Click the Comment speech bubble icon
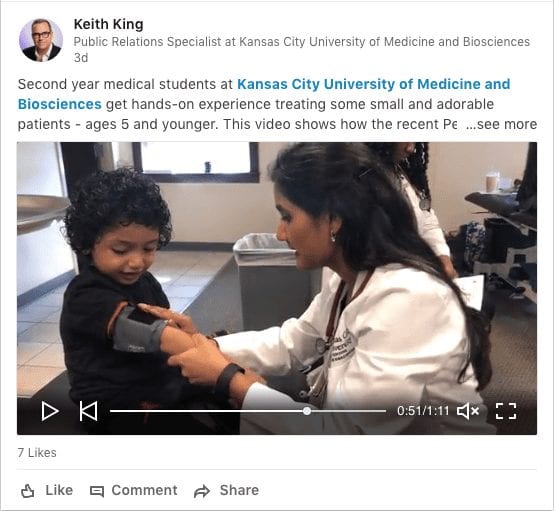The height and width of the screenshot is (511, 554). 97,491
